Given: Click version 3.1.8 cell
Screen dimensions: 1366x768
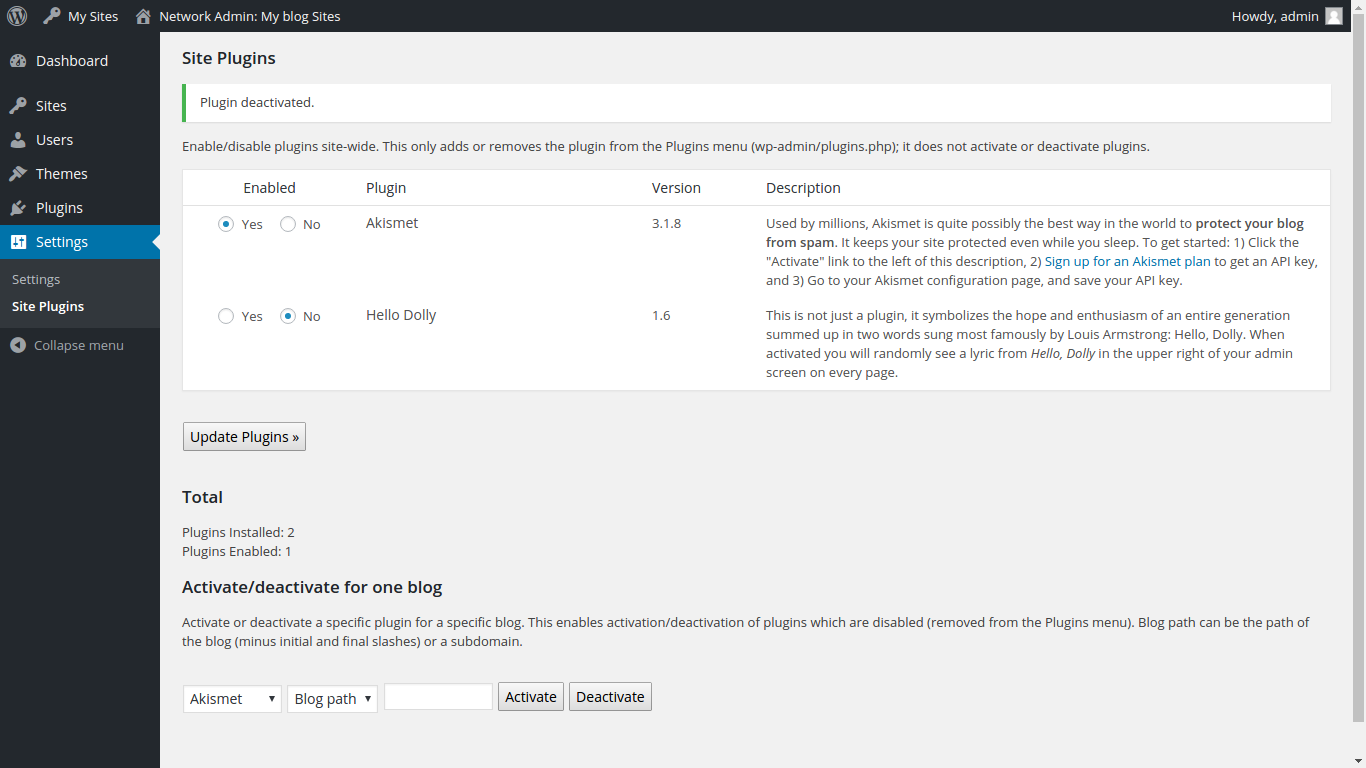Looking at the screenshot, I should click(666, 223).
